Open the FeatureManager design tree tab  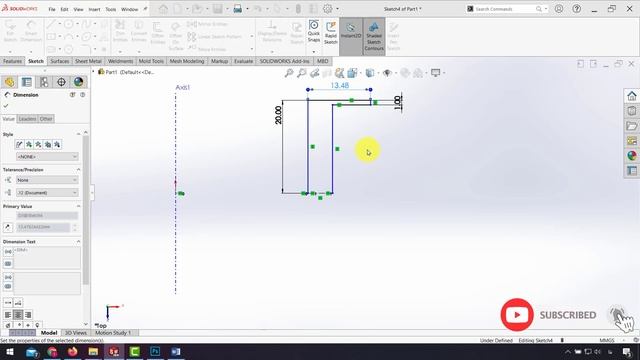pyautogui.click(x=9, y=82)
